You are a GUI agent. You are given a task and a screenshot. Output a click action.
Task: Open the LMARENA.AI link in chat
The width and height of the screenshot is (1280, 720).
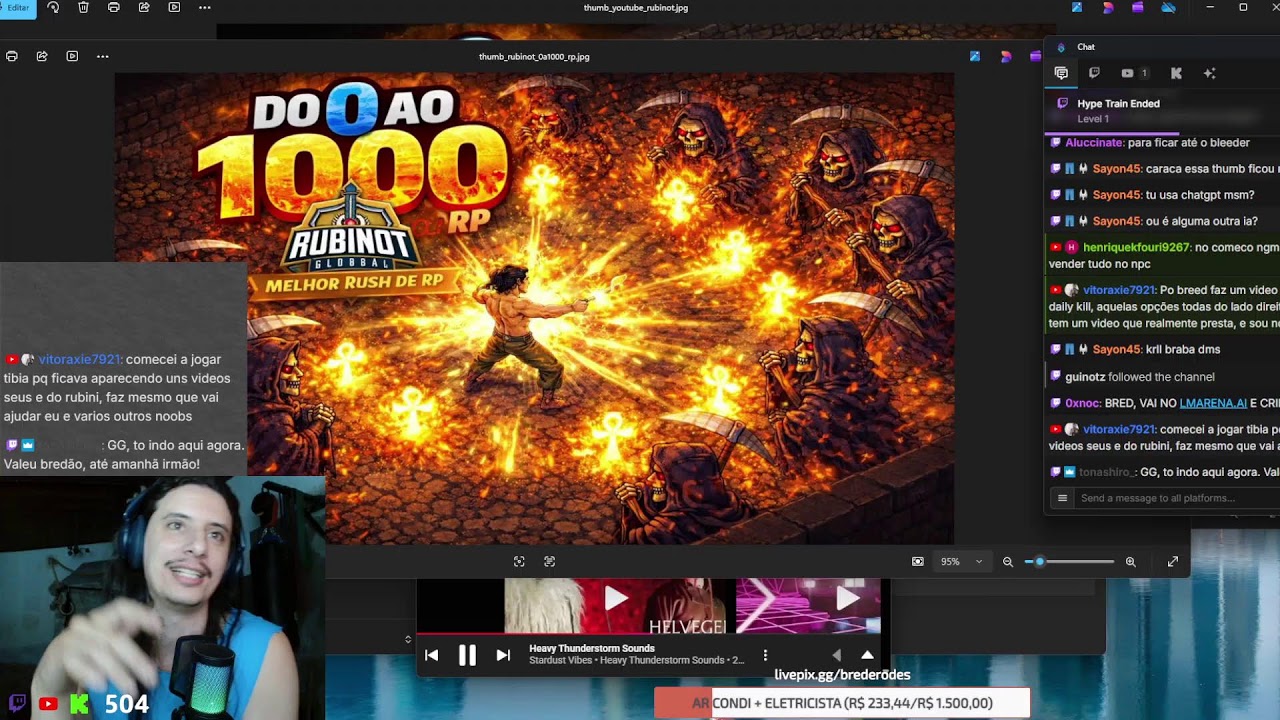(1213, 403)
